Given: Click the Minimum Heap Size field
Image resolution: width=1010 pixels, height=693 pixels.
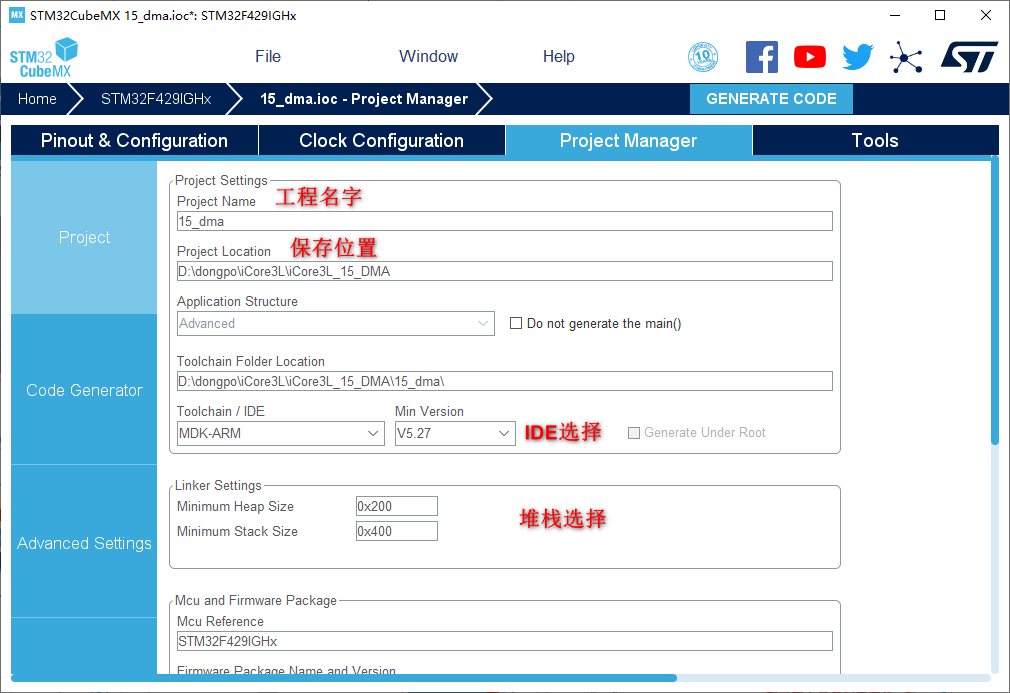Looking at the screenshot, I should [x=396, y=506].
